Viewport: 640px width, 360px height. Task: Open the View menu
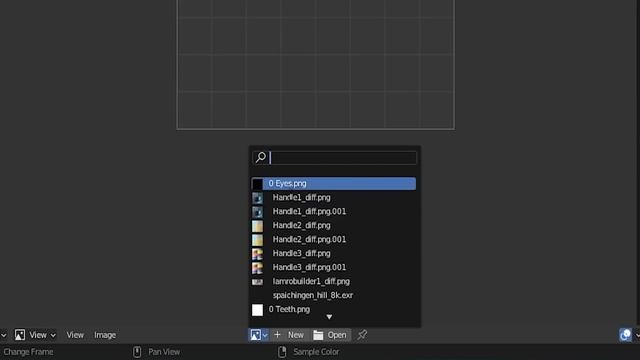[x=75, y=335]
